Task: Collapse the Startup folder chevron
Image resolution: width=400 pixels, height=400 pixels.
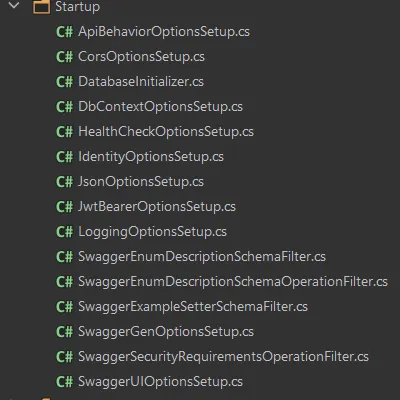Action: coord(14,5)
